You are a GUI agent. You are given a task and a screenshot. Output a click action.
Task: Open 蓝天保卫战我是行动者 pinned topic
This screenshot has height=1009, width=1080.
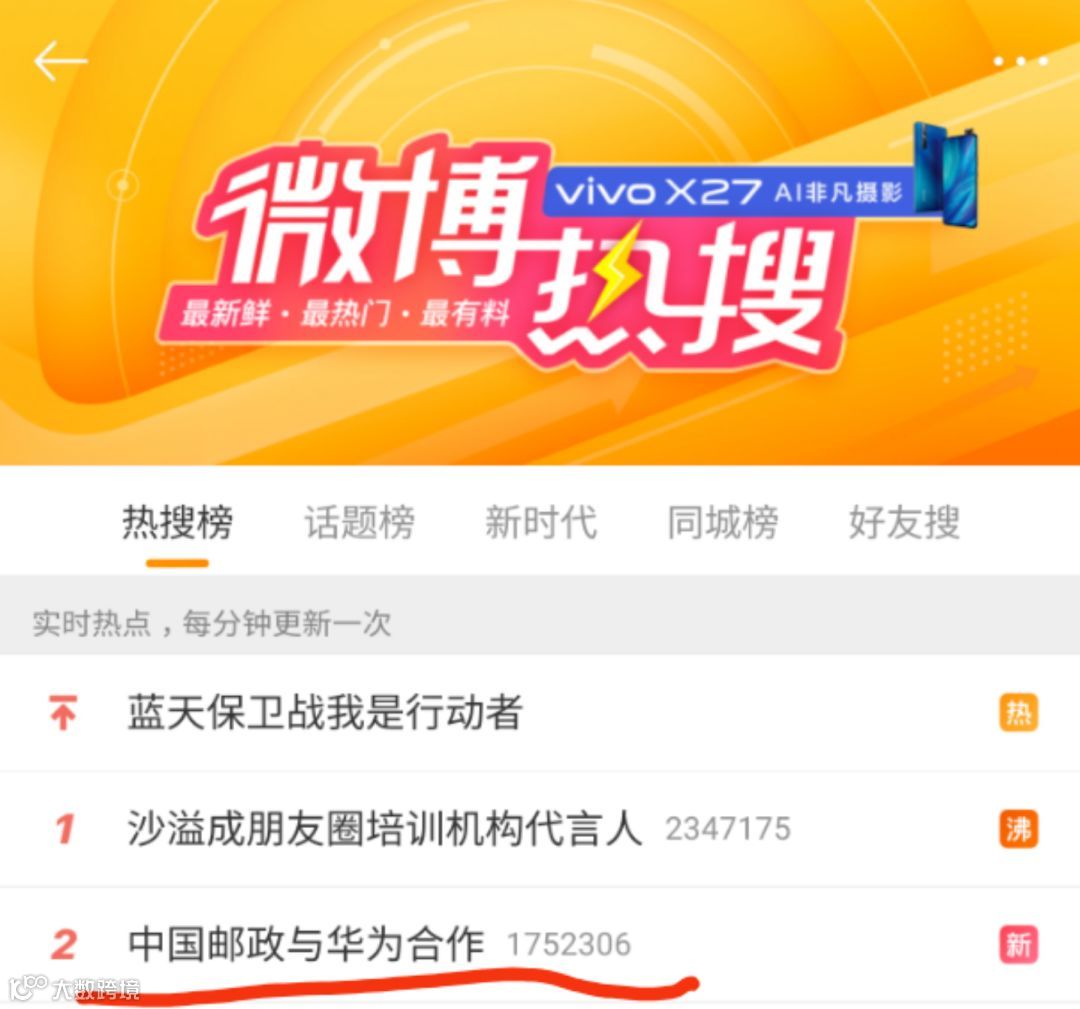540,712
